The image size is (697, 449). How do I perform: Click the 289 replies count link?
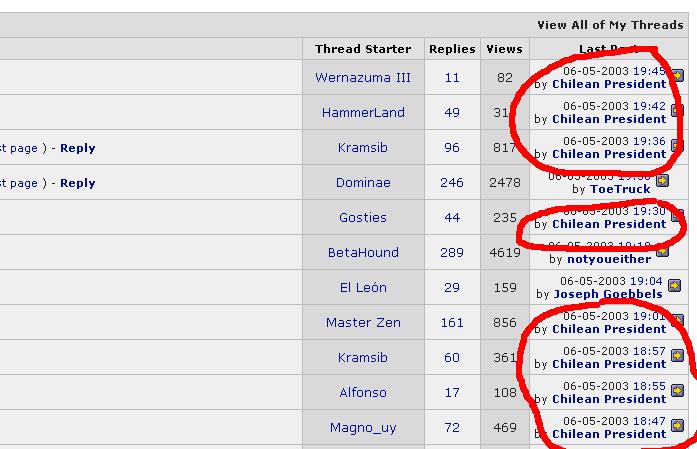pyautogui.click(x=452, y=253)
